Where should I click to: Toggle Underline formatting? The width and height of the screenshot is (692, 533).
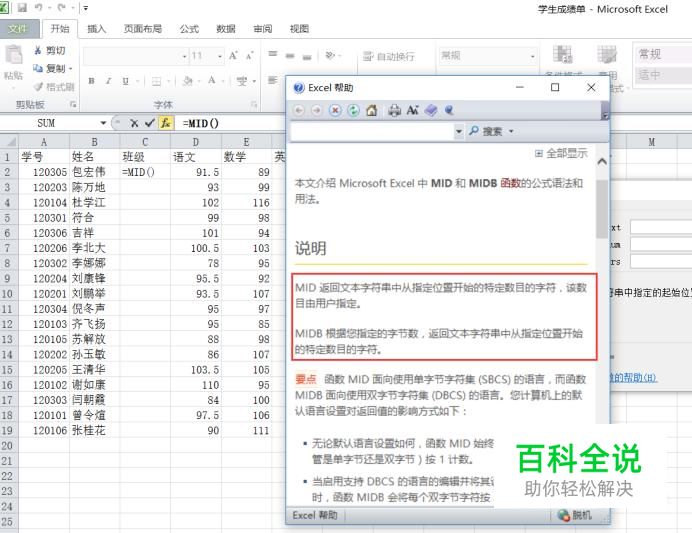(125, 81)
